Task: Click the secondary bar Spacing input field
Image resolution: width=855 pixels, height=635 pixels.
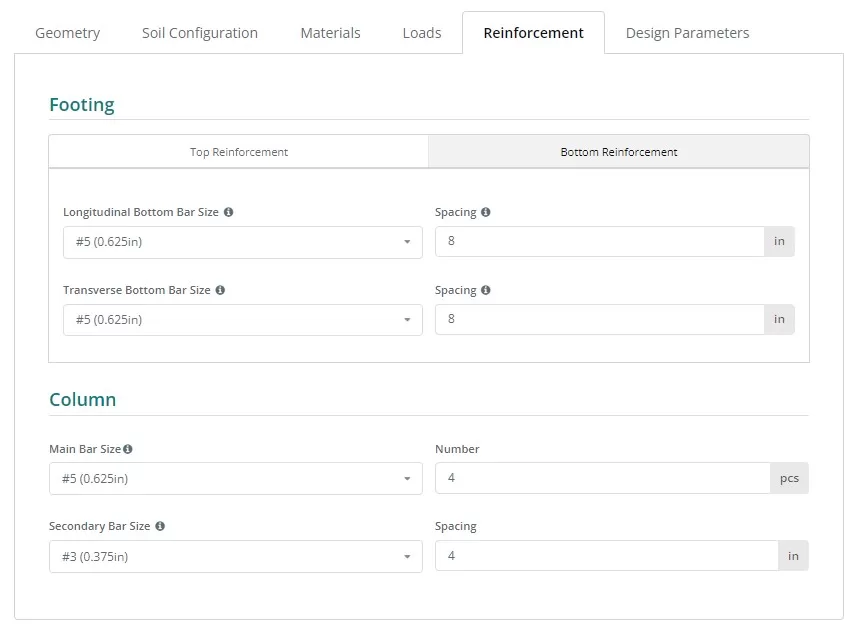Action: [607, 556]
